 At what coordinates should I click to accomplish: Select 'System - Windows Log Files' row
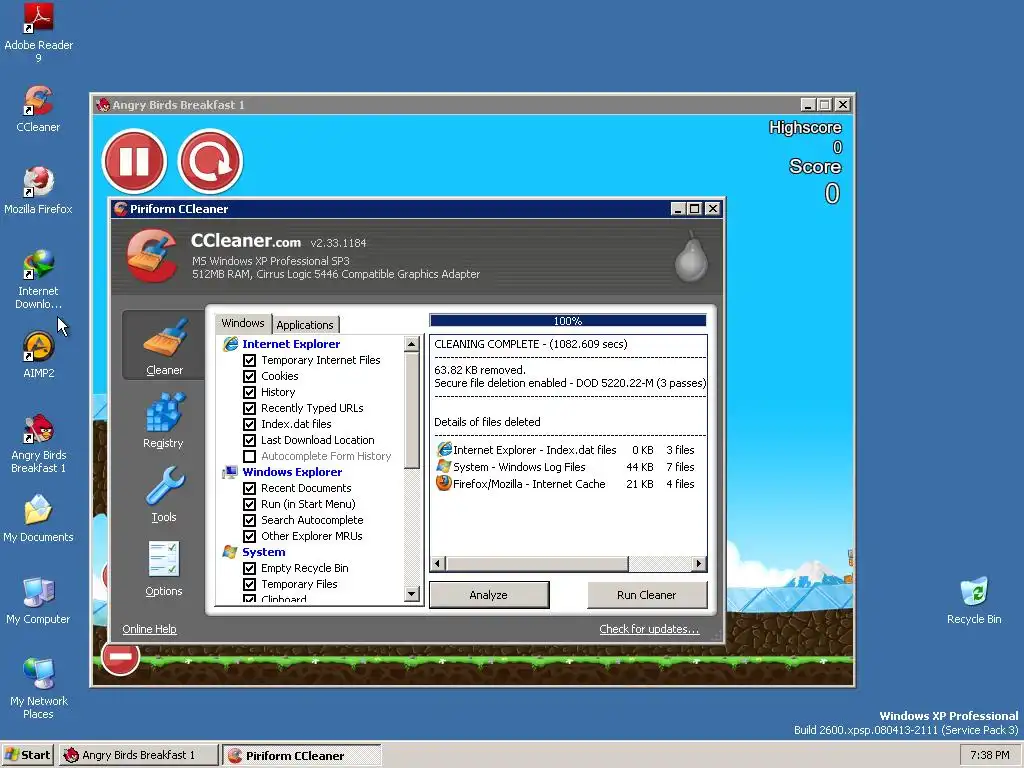(566, 467)
